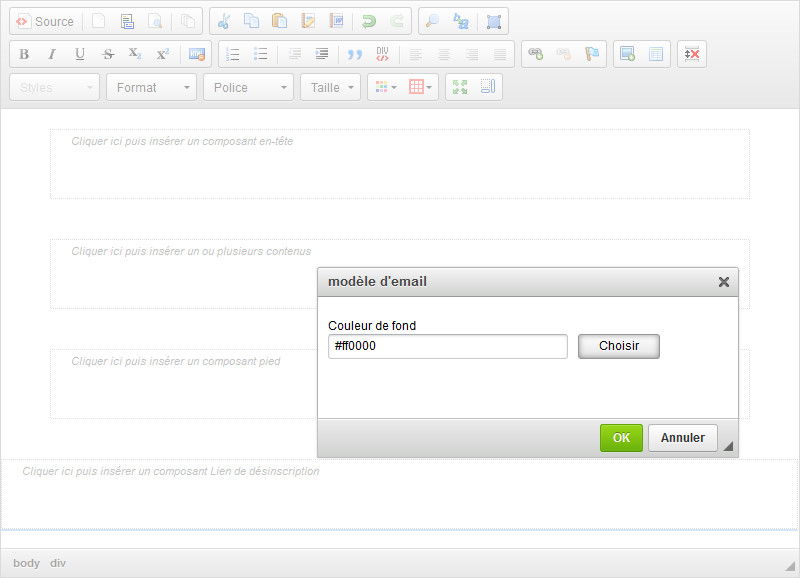
Task: Open the Police font dropdown
Action: tap(249, 87)
